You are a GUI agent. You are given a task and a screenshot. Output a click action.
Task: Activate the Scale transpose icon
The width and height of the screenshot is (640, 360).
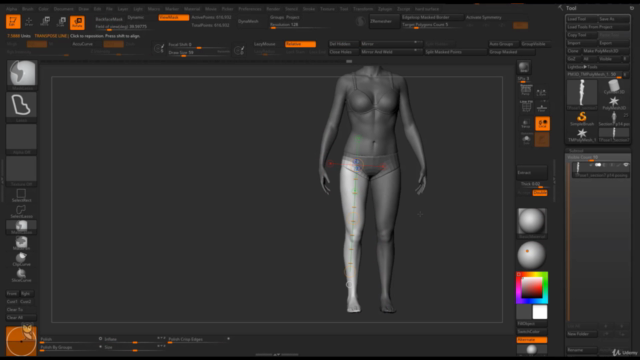coord(61,22)
